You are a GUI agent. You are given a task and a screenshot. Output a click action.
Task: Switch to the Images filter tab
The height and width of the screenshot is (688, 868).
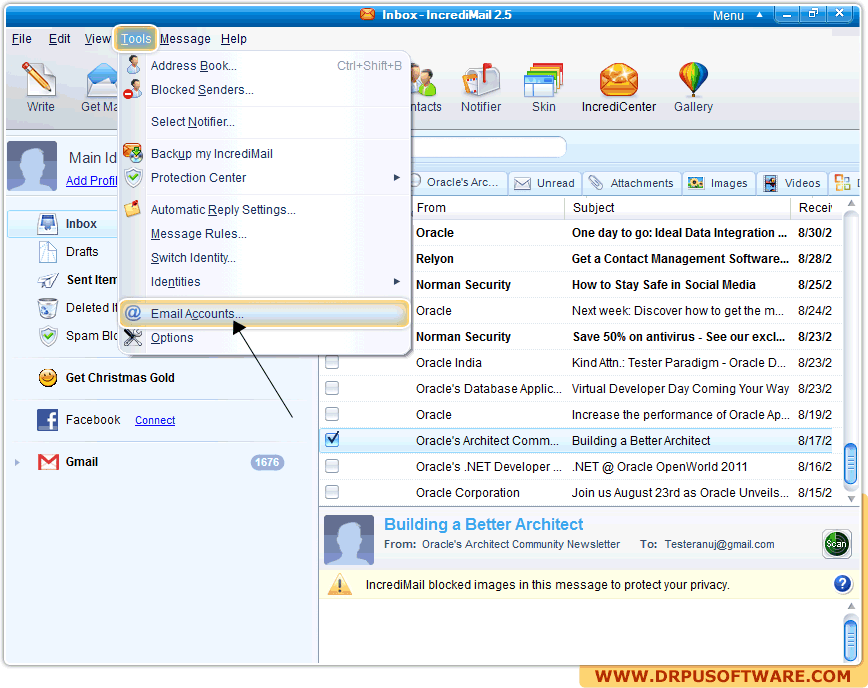(718, 183)
